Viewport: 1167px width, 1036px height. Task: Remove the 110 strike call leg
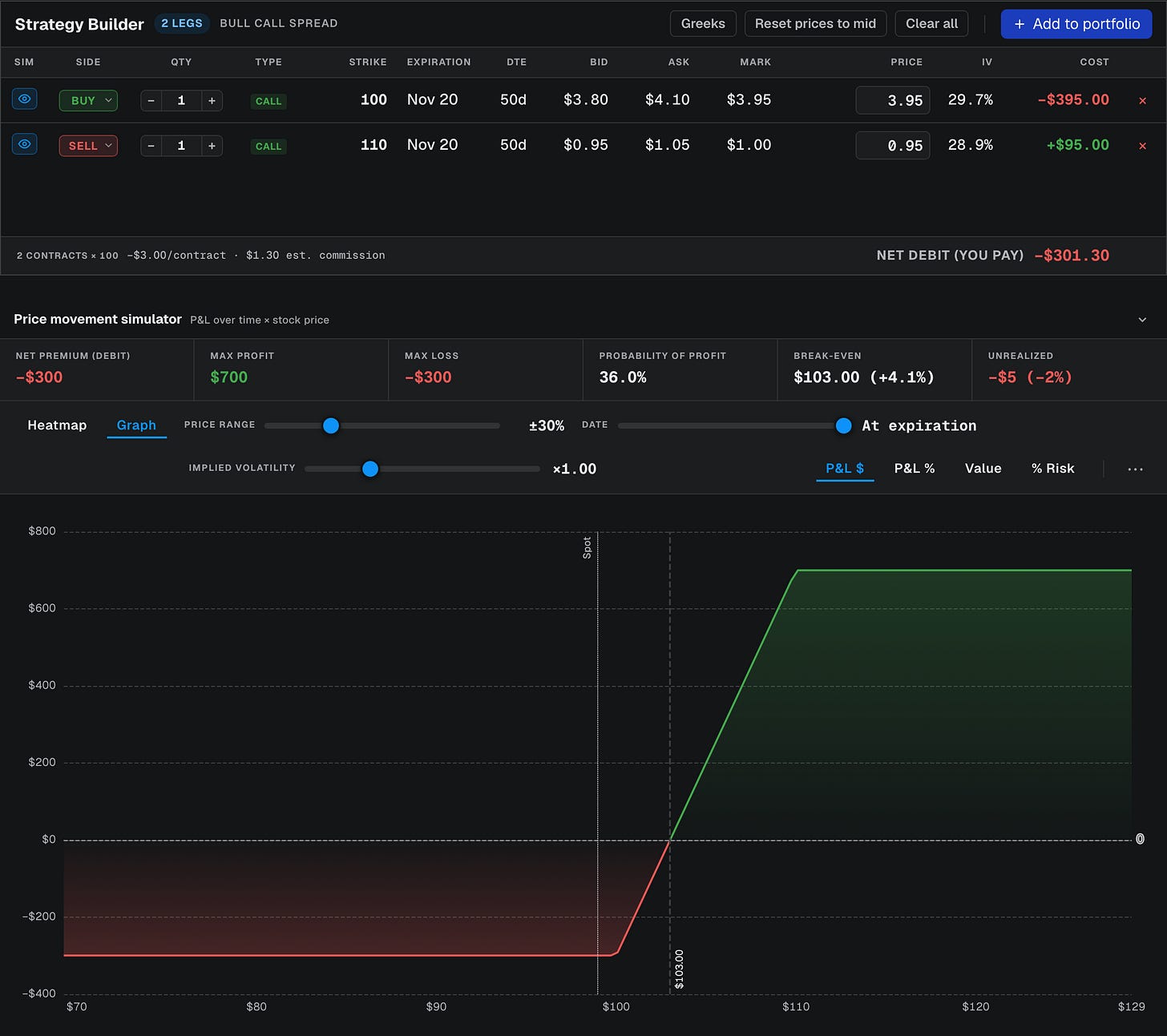[x=1142, y=146]
